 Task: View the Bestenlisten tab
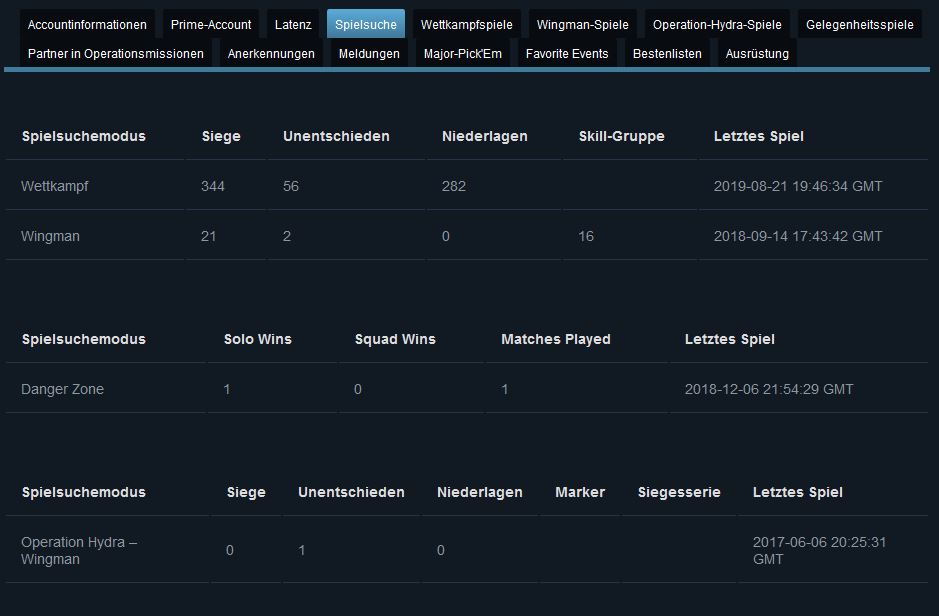pyautogui.click(x=667, y=53)
